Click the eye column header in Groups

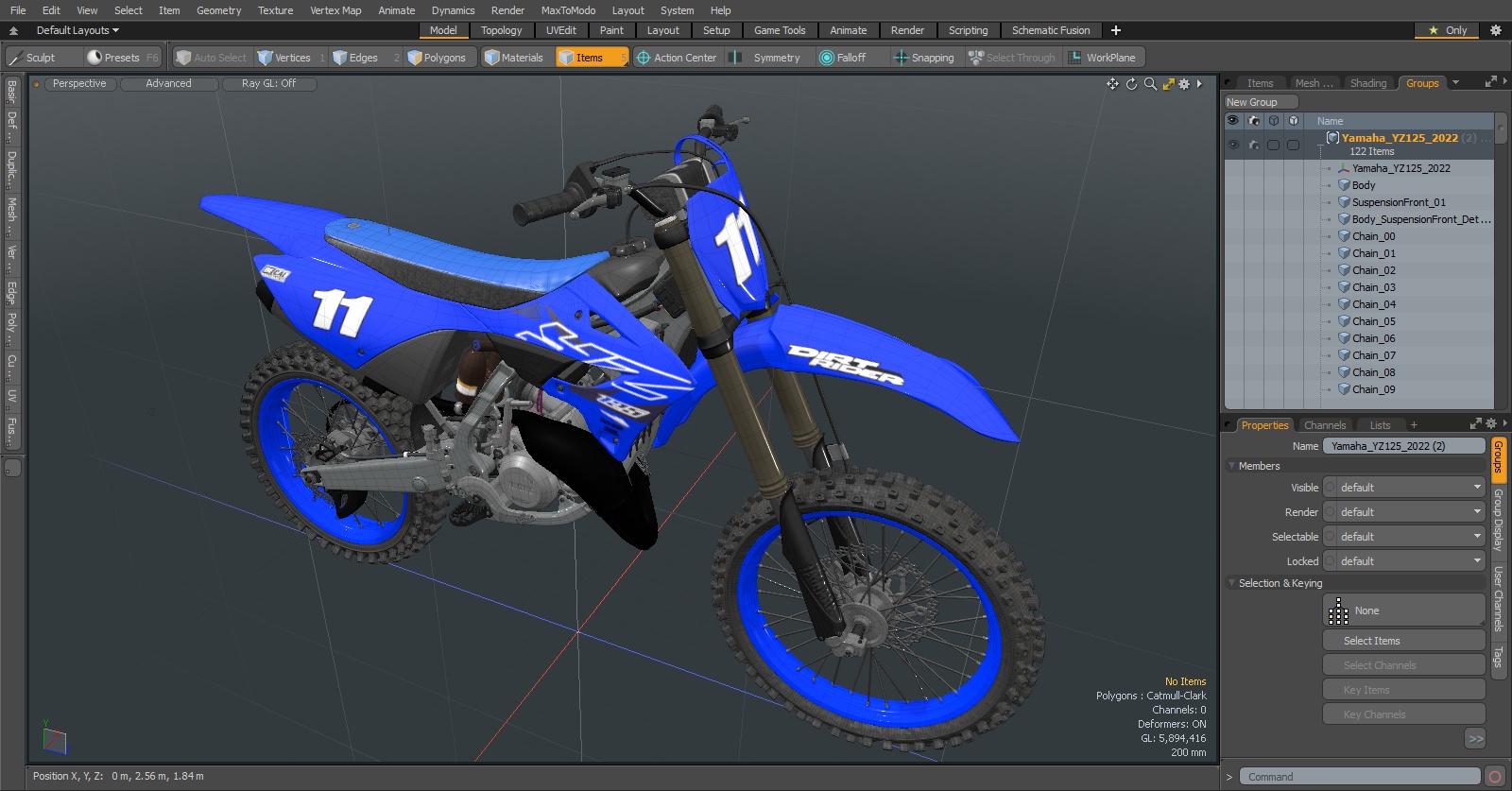point(1232,121)
